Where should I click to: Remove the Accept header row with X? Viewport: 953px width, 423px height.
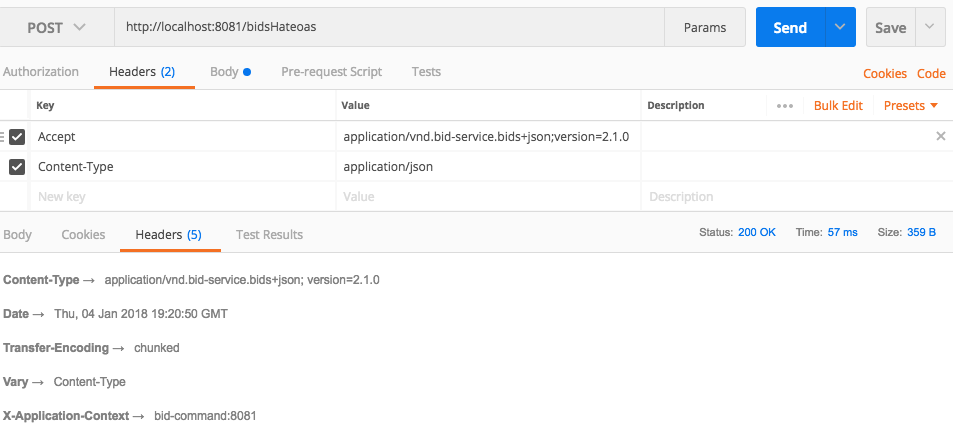click(x=940, y=136)
